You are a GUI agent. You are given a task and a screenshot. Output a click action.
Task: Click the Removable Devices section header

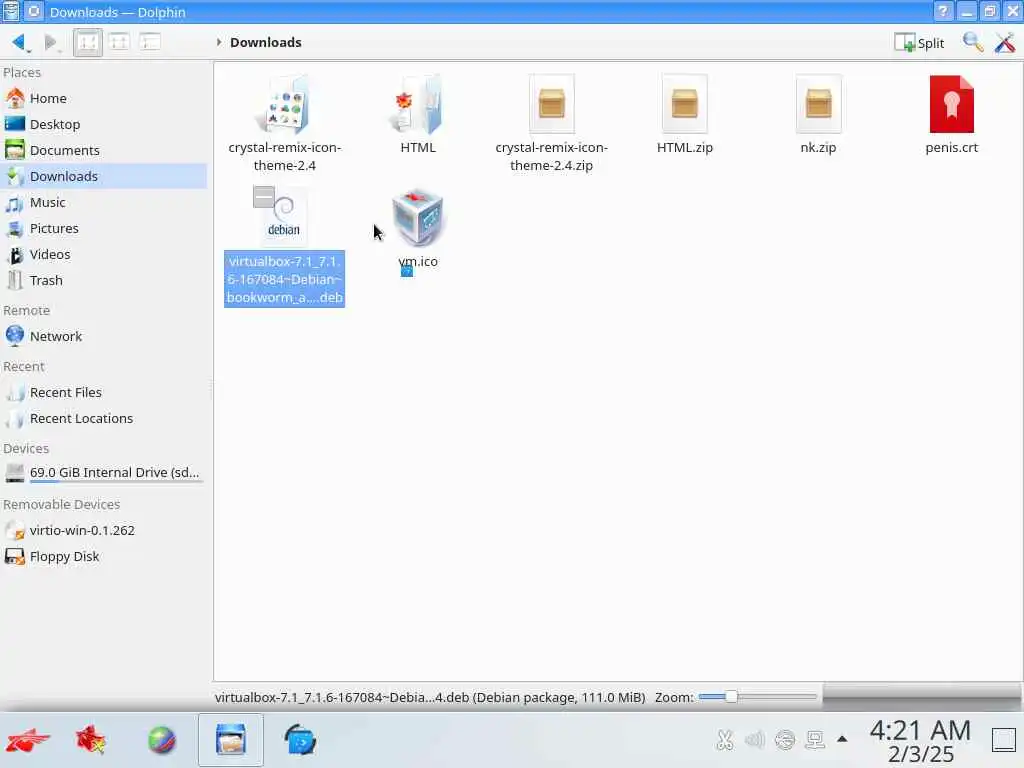tap(61, 505)
